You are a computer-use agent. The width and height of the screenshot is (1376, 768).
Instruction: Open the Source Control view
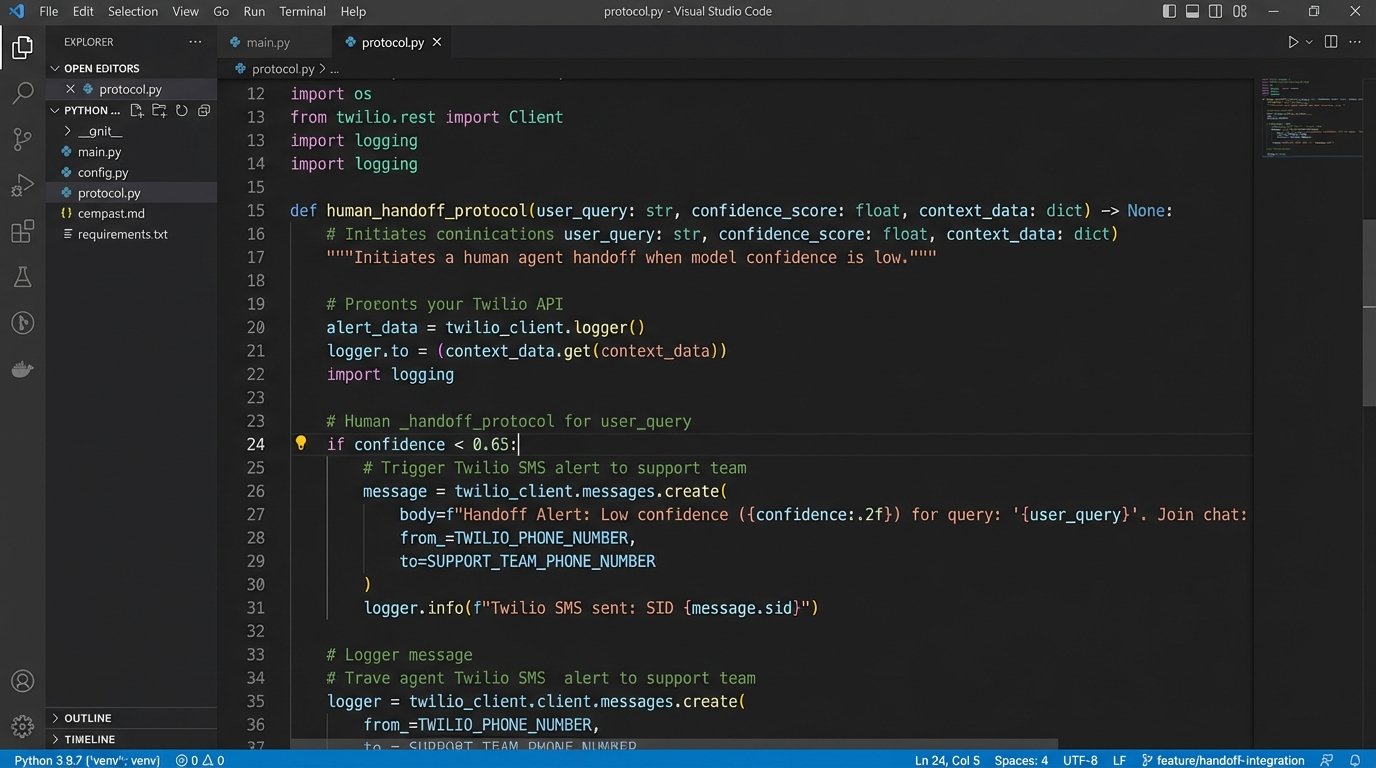[22, 140]
